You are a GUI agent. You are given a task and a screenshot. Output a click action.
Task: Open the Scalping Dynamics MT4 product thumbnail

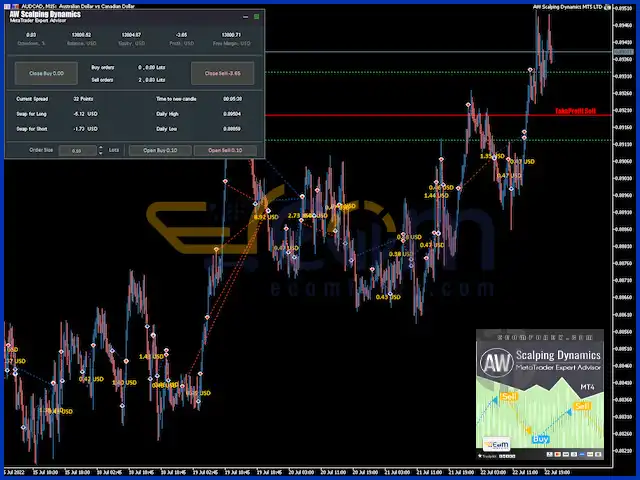pyautogui.click(x=540, y=394)
